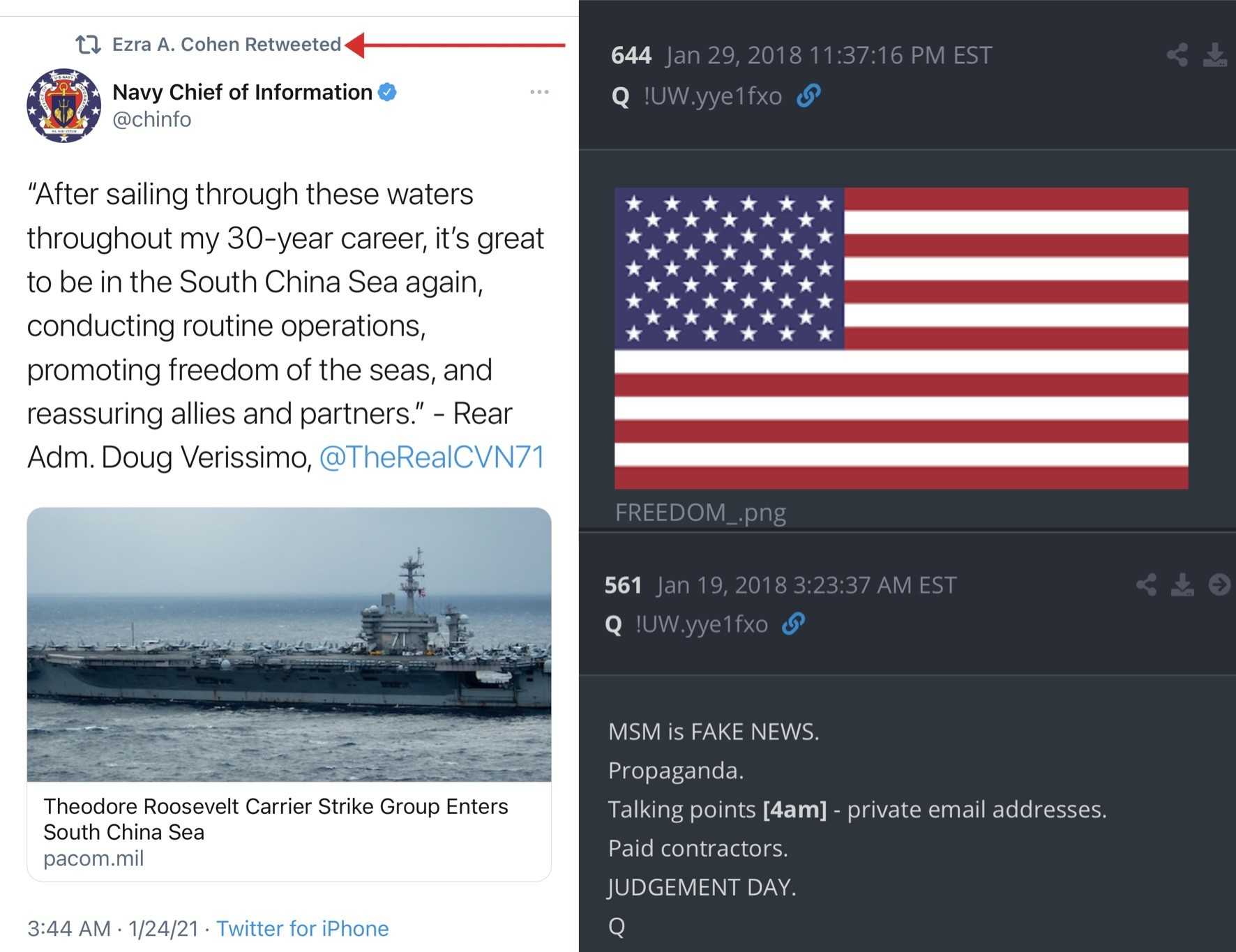Viewport: 1236px width, 952px height.
Task: Click the 561 post number
Action: point(623,584)
